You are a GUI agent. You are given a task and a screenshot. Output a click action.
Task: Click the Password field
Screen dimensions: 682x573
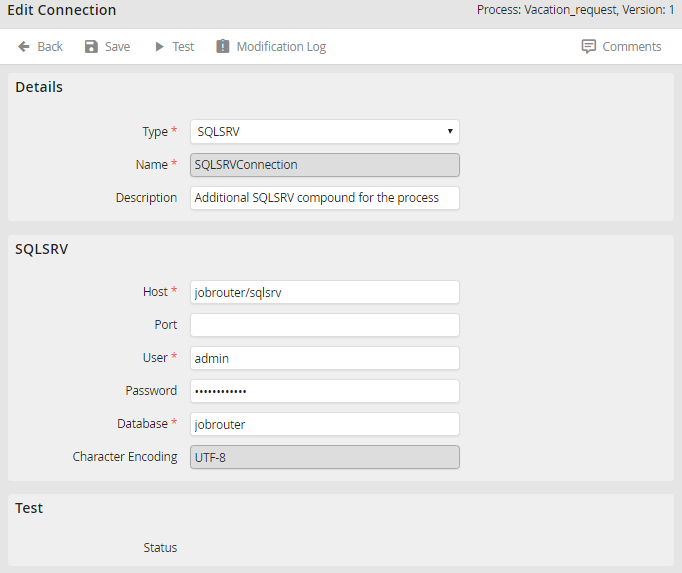click(x=324, y=391)
